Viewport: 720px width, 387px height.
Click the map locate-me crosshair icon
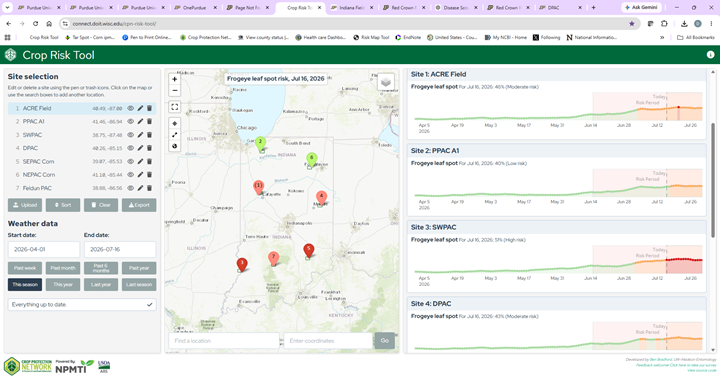174,123
